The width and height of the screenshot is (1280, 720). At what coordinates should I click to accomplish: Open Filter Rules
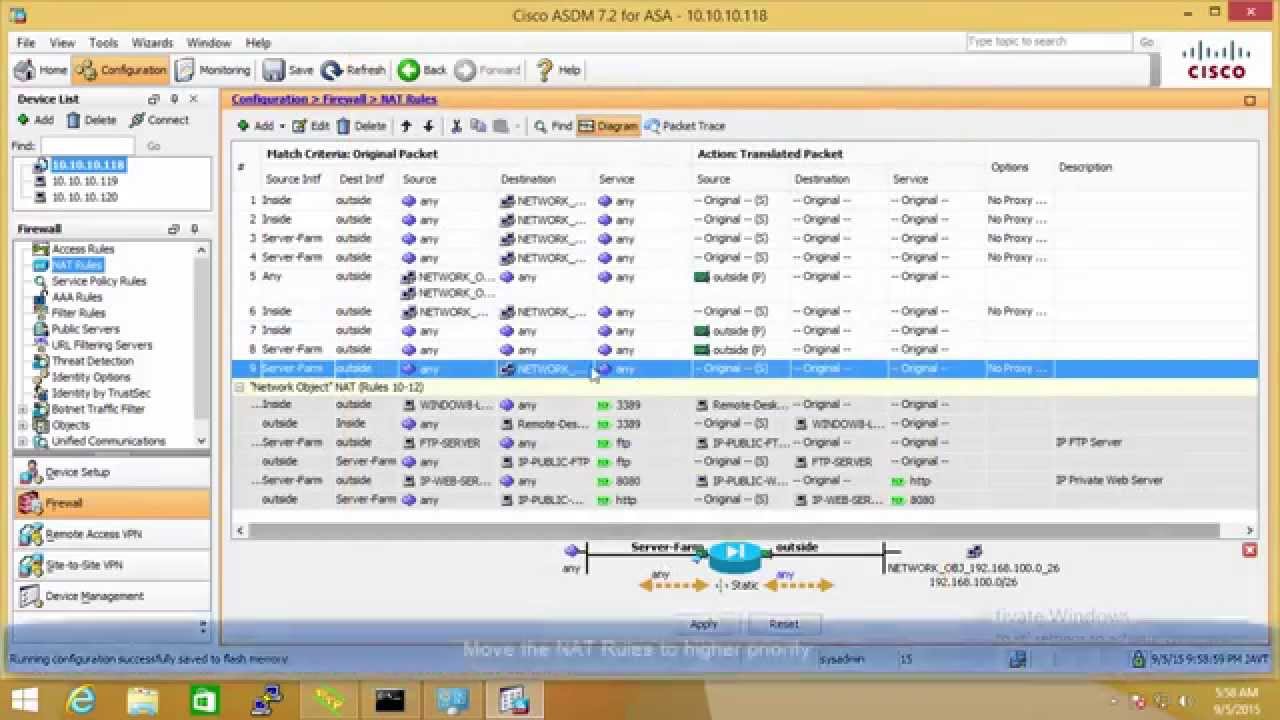78,313
